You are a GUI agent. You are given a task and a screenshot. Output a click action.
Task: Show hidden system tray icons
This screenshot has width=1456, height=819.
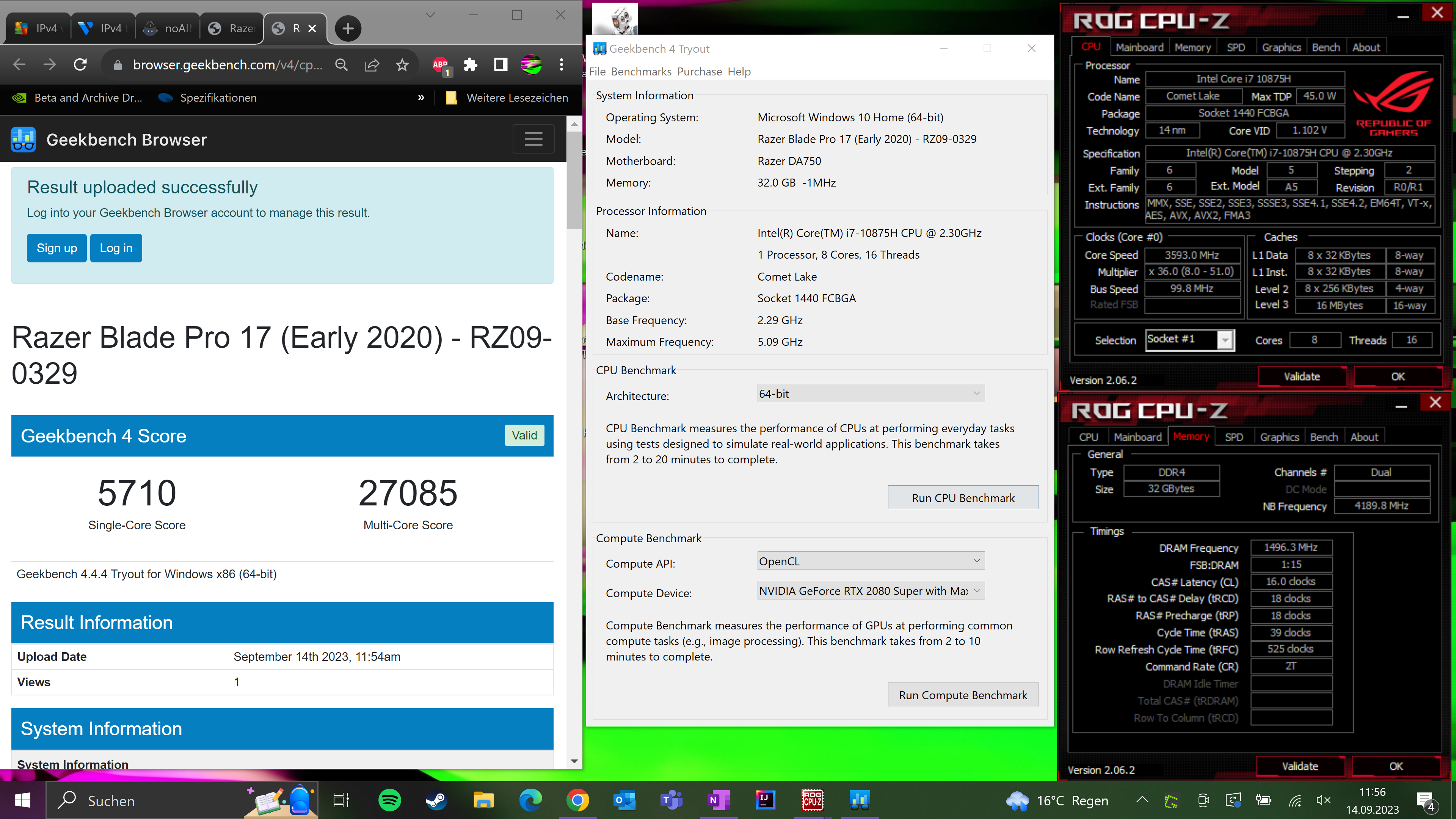point(1142,800)
